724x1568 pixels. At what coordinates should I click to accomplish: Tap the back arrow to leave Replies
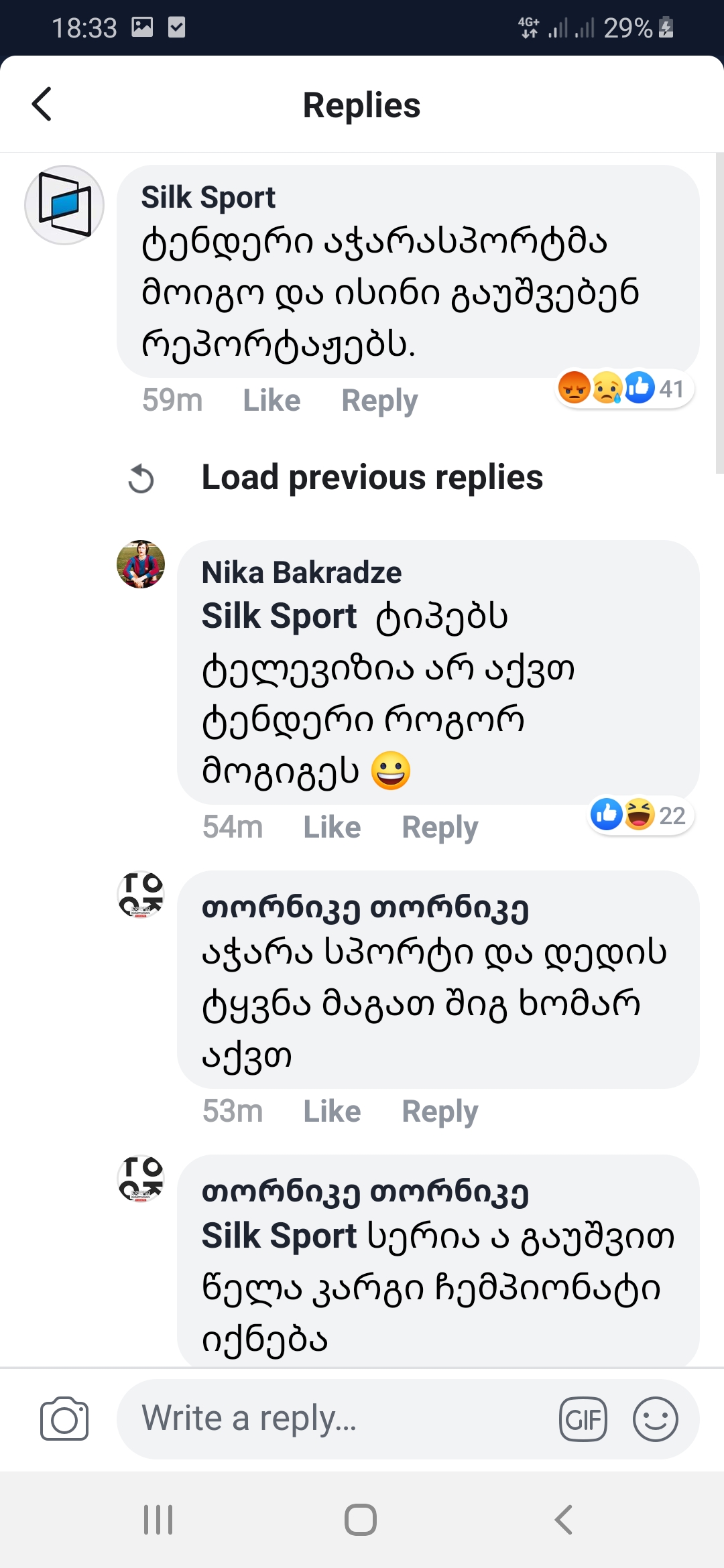[x=42, y=105]
